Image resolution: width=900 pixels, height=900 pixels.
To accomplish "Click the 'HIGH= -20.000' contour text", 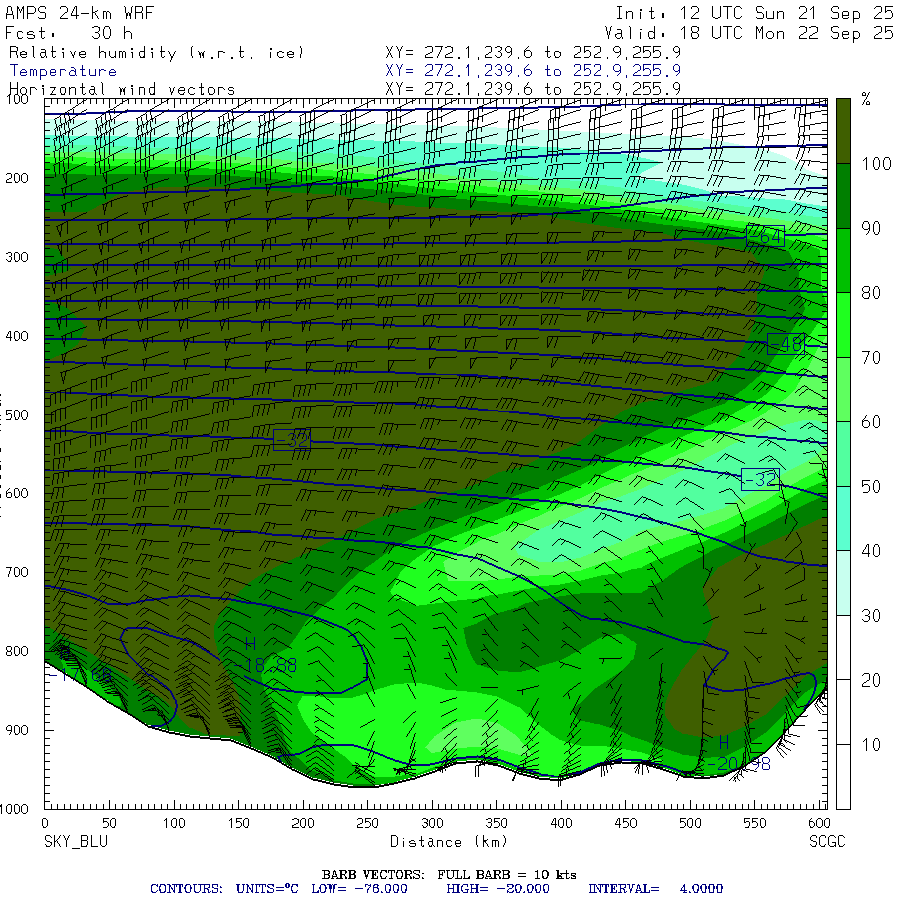I will point(498,889).
